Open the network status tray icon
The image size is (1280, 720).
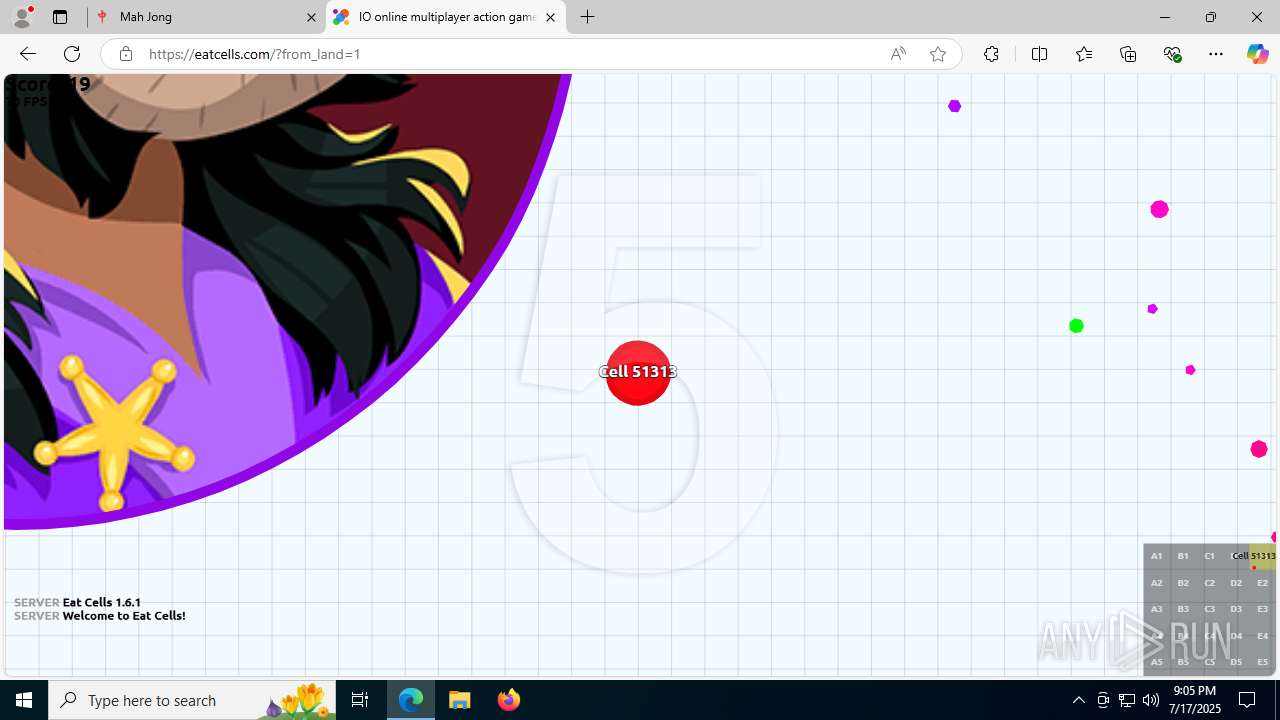pyautogui.click(x=1126, y=700)
